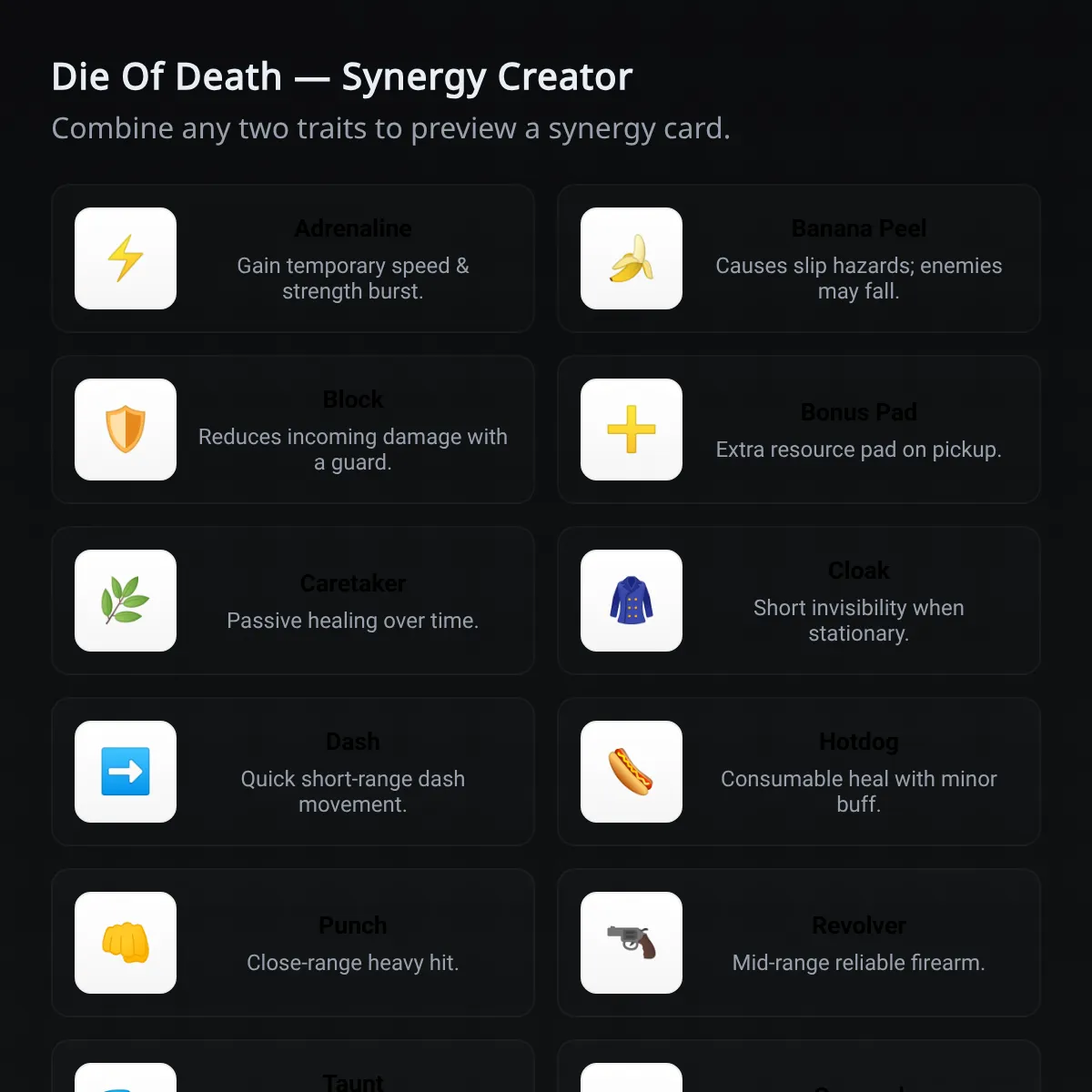Click "Causes slip hazards; enemies may fall." text
Image resolution: width=1092 pixels, height=1092 pixels.
tap(859, 278)
